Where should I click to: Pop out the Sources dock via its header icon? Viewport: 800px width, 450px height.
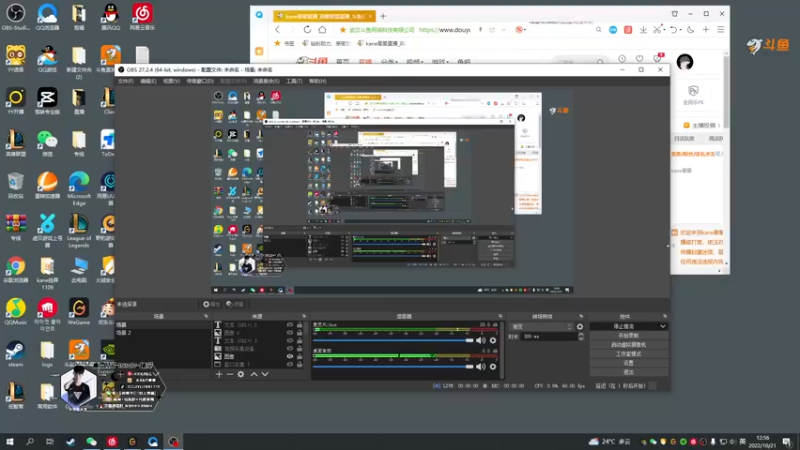[304, 316]
